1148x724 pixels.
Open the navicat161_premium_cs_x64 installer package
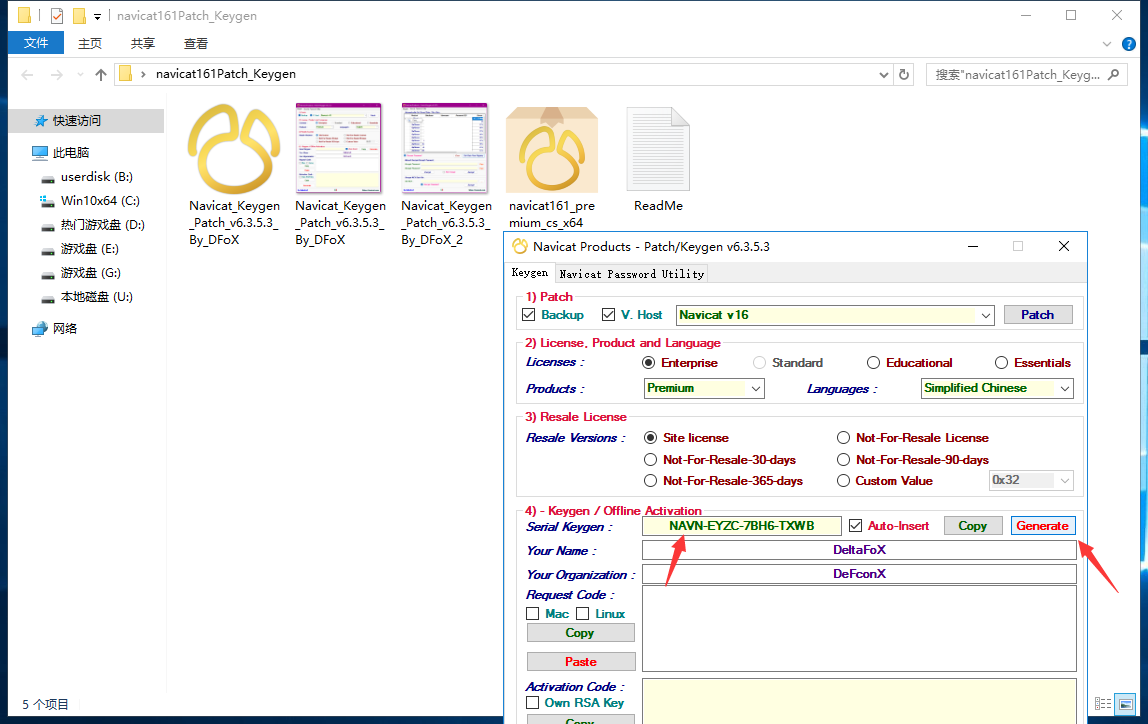point(551,150)
